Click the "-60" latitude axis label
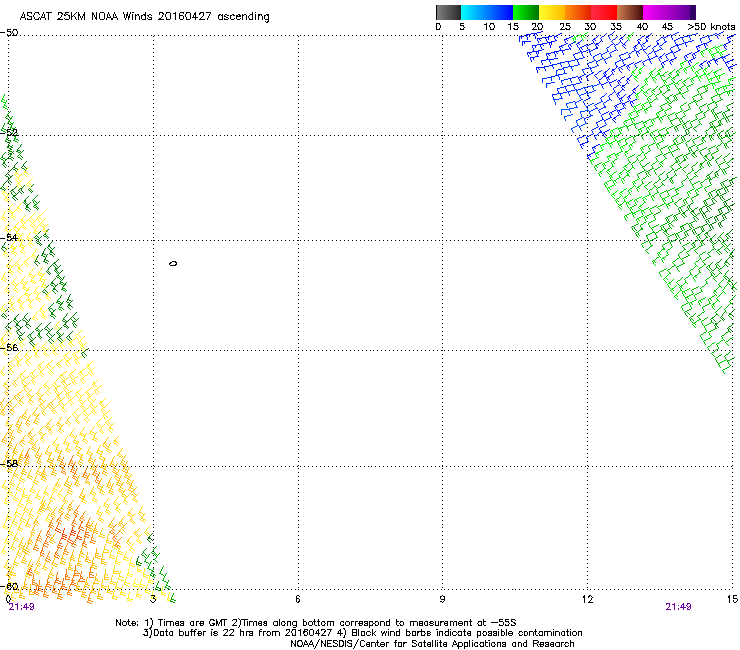The height and width of the screenshot is (650, 740). pyautogui.click(x=9, y=586)
